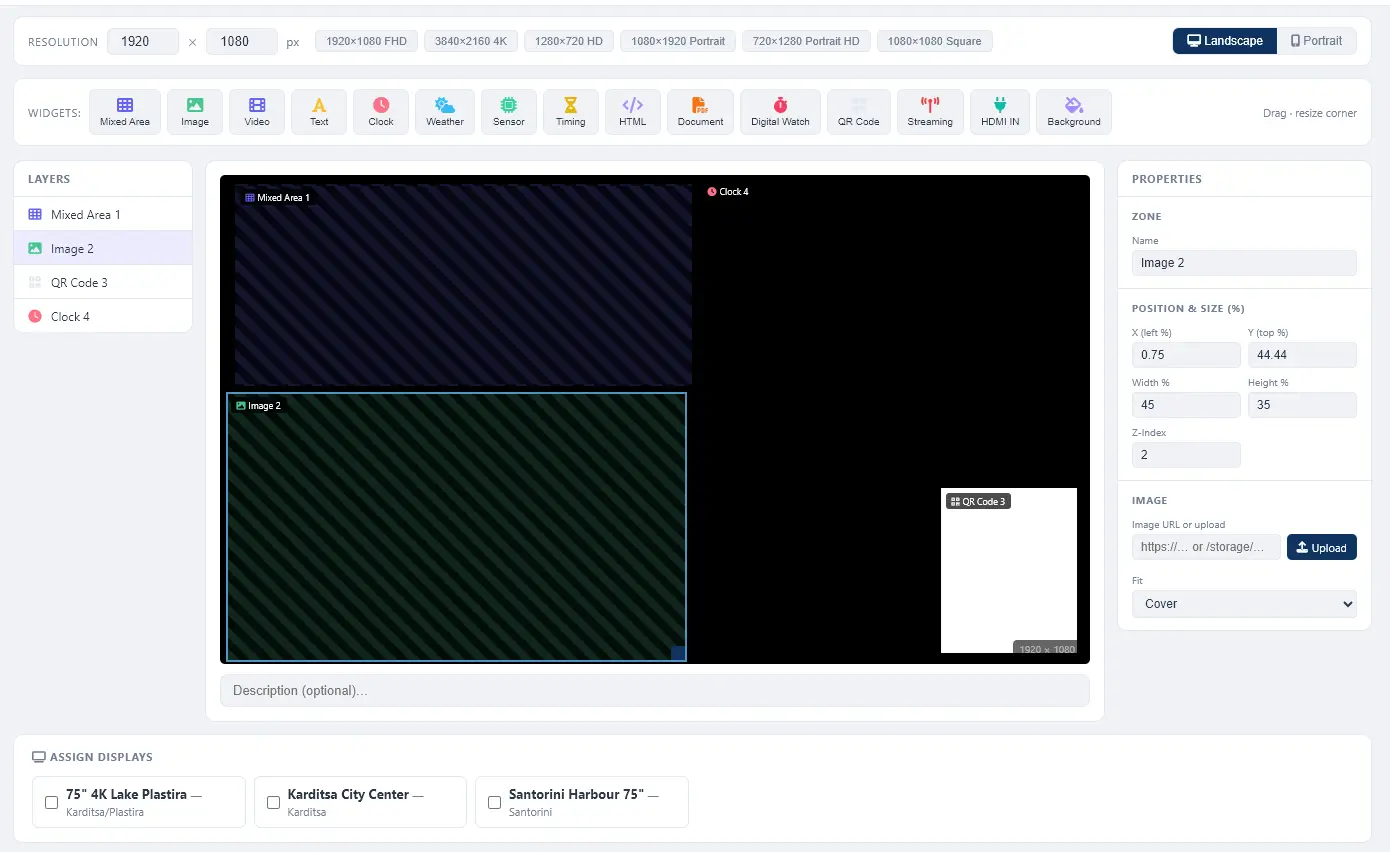
Task: Open the Fit dropdown showing Cover
Action: 1244,604
